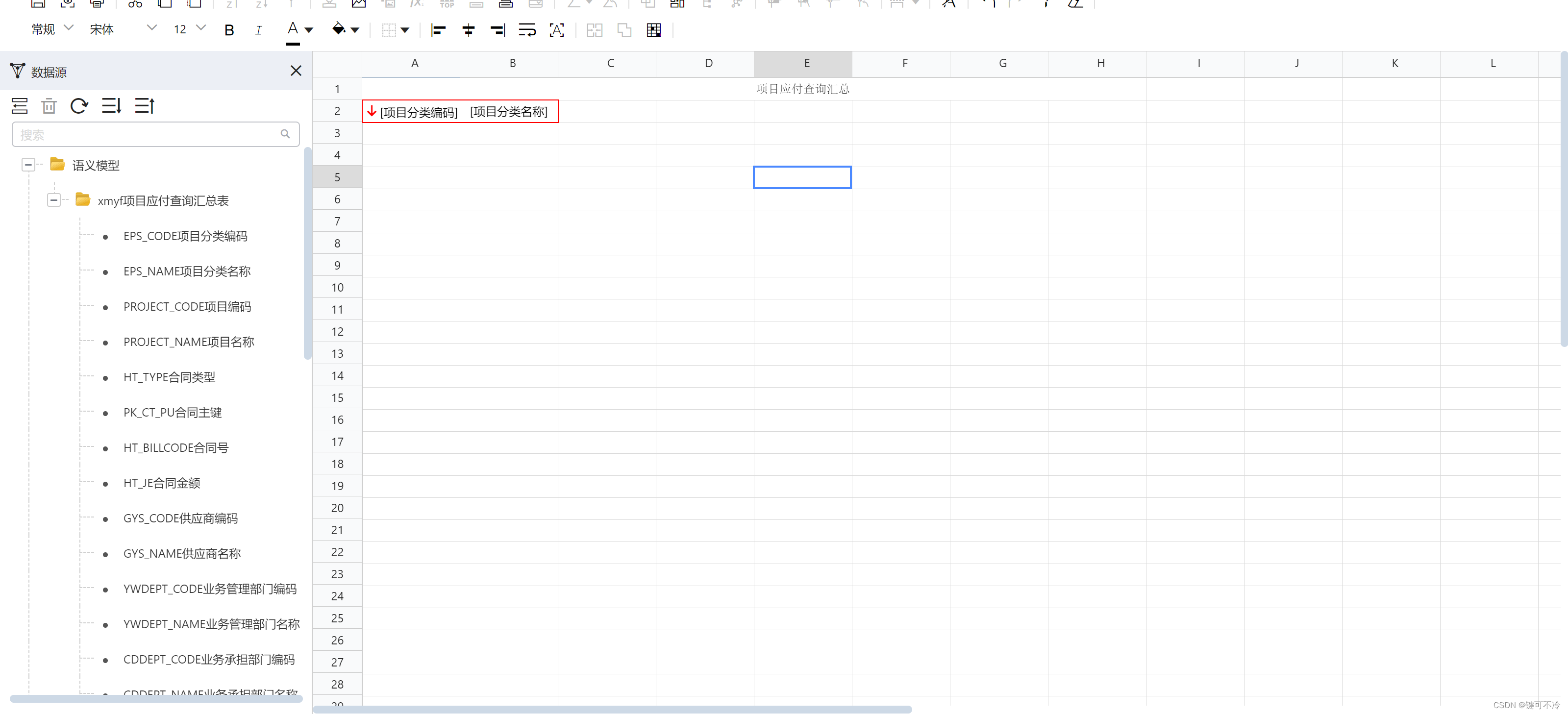Open the font color dropdown arrow

coord(309,30)
